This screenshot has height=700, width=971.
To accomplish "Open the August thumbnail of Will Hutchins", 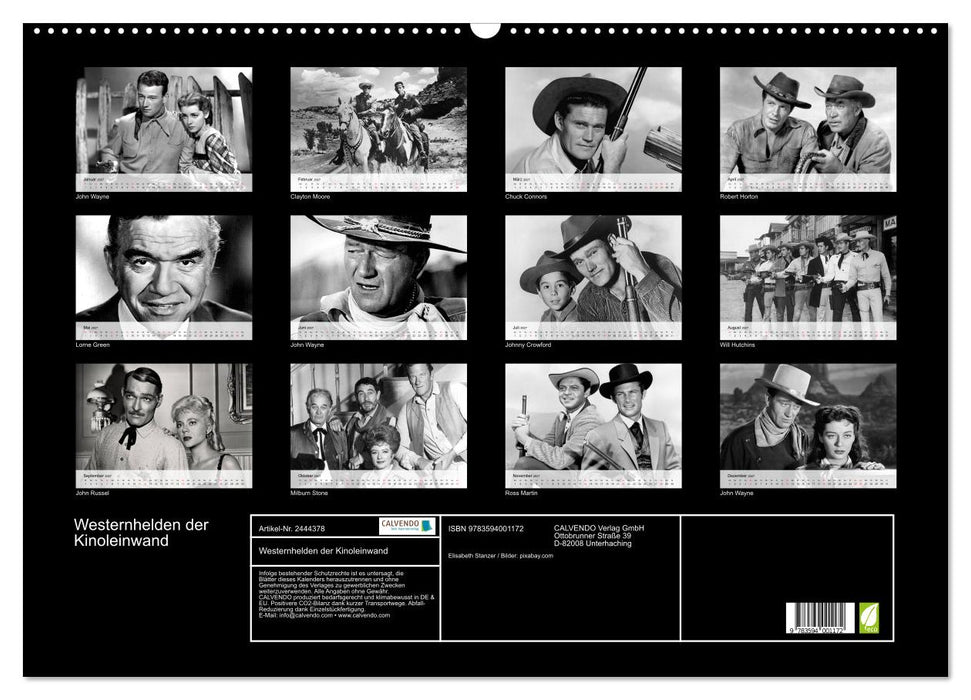I will 808,278.
